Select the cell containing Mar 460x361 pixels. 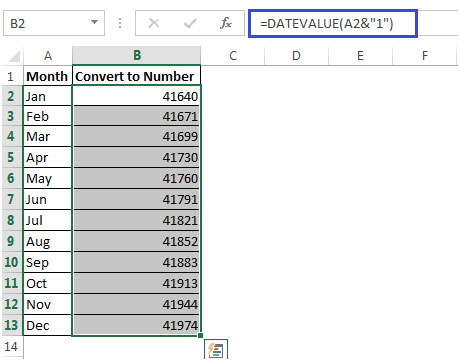pyautogui.click(x=48, y=136)
